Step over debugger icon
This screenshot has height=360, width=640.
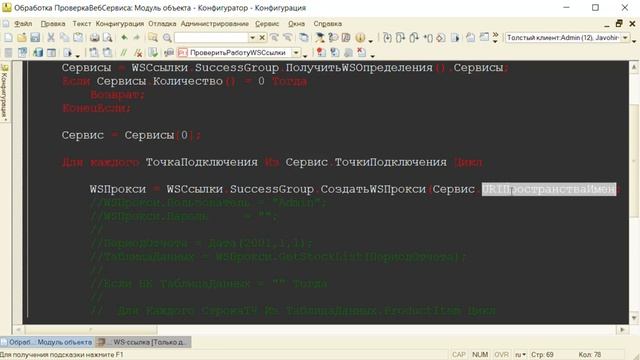coord(400,38)
